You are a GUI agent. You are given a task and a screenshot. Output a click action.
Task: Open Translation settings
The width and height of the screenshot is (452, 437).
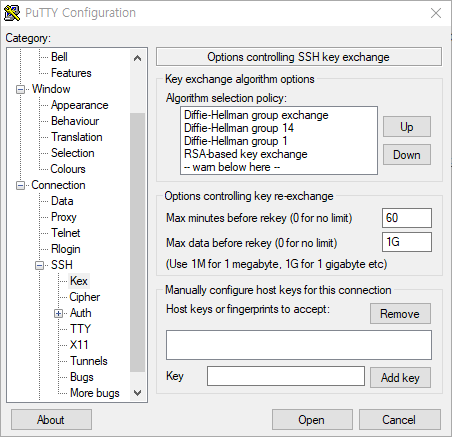pyautogui.click(x=77, y=137)
